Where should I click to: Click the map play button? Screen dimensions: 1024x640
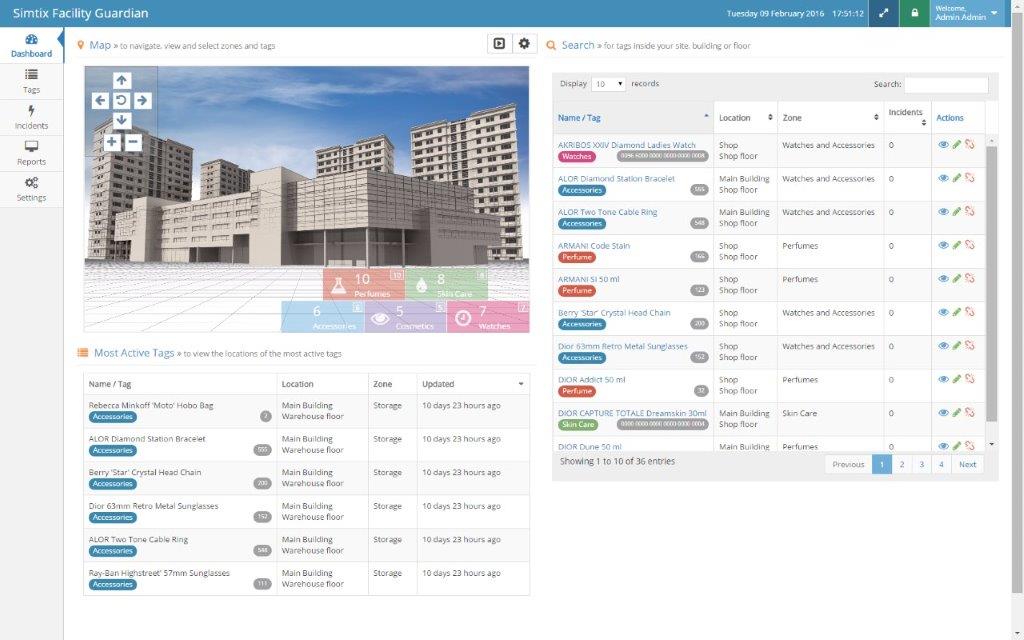498,44
